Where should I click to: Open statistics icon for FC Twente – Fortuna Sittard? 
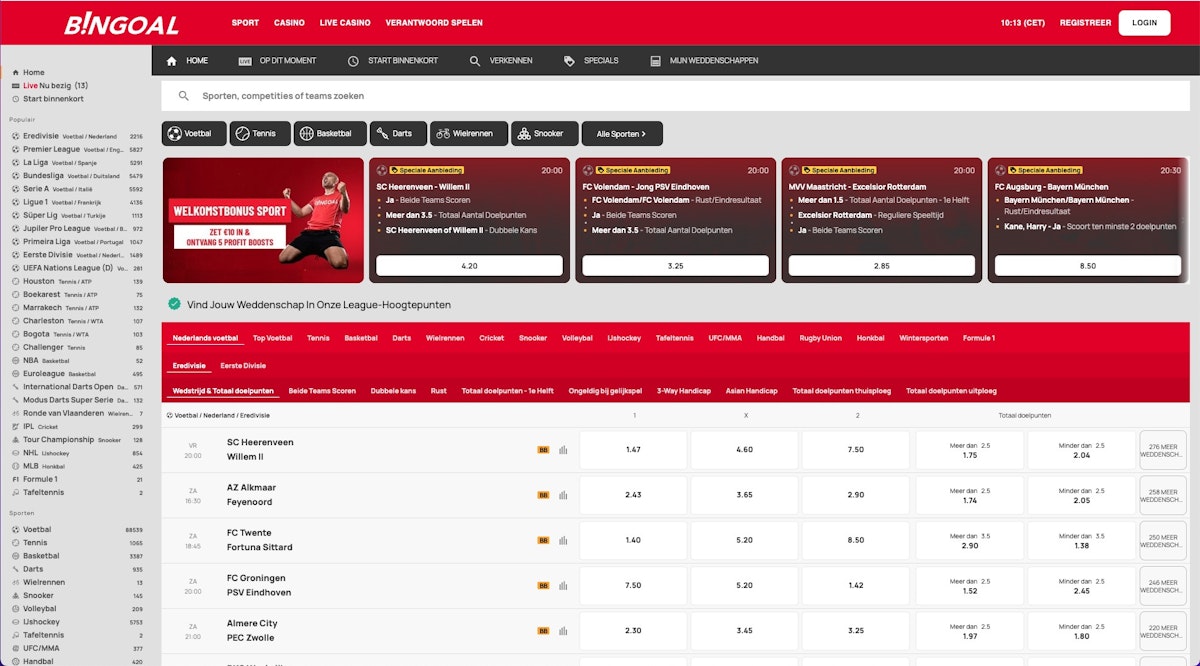563,540
